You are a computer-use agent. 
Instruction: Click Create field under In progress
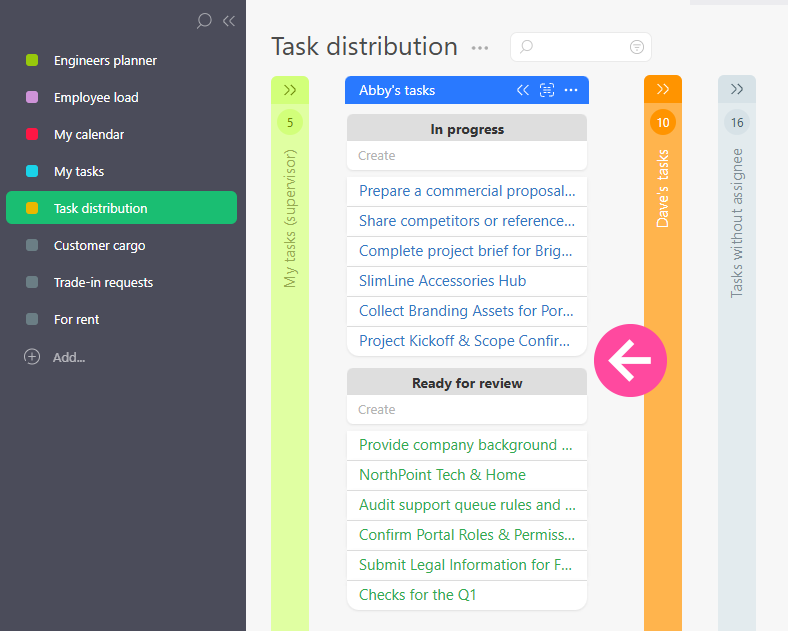[x=466, y=156]
